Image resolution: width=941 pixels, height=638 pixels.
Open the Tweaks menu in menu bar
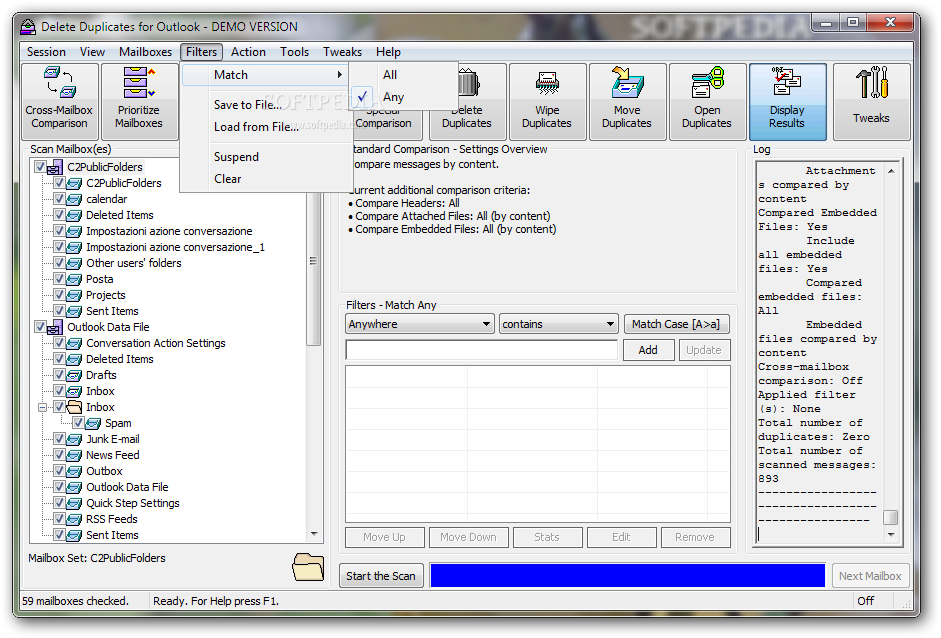tap(343, 52)
